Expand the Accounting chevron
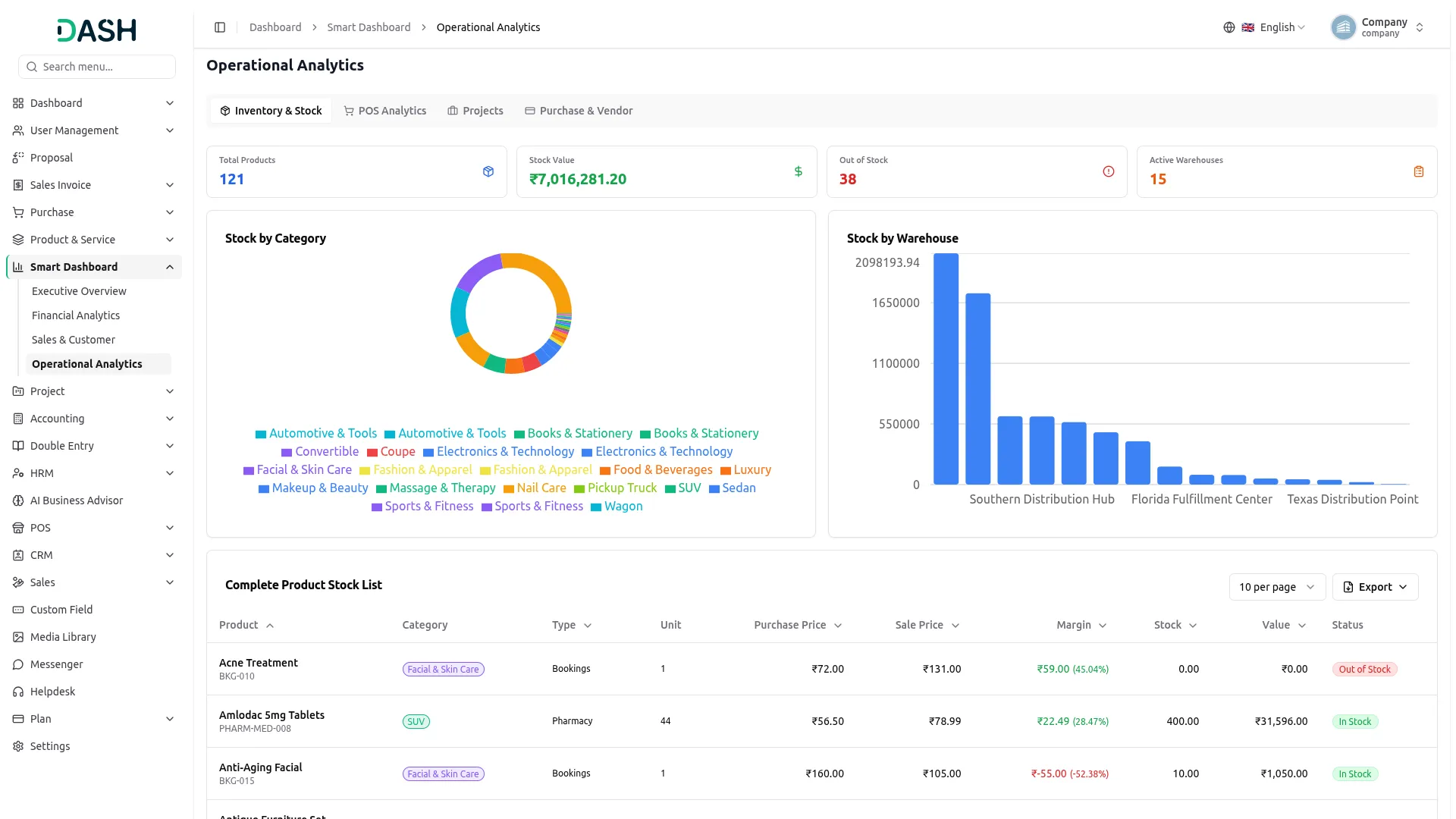The width and height of the screenshot is (1456, 819). (170, 419)
